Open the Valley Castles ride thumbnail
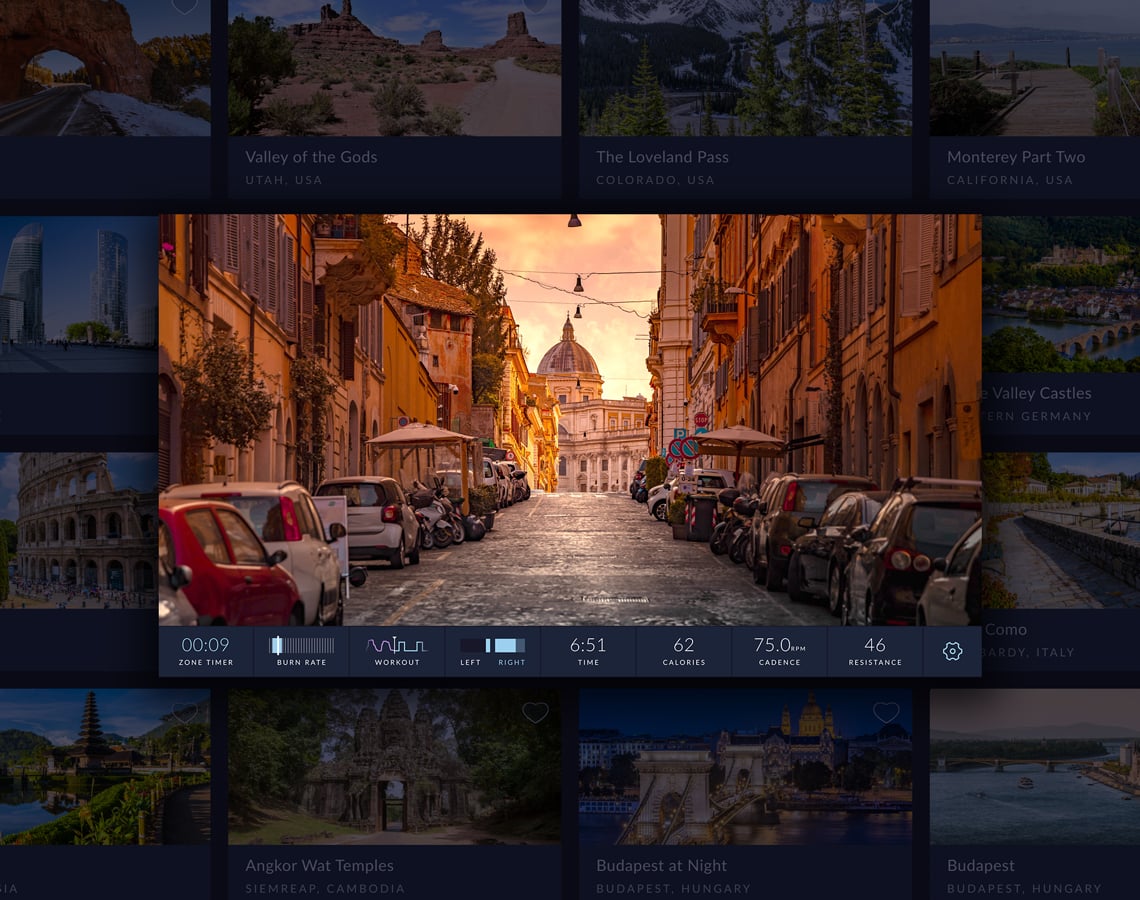 pyautogui.click(x=1061, y=294)
